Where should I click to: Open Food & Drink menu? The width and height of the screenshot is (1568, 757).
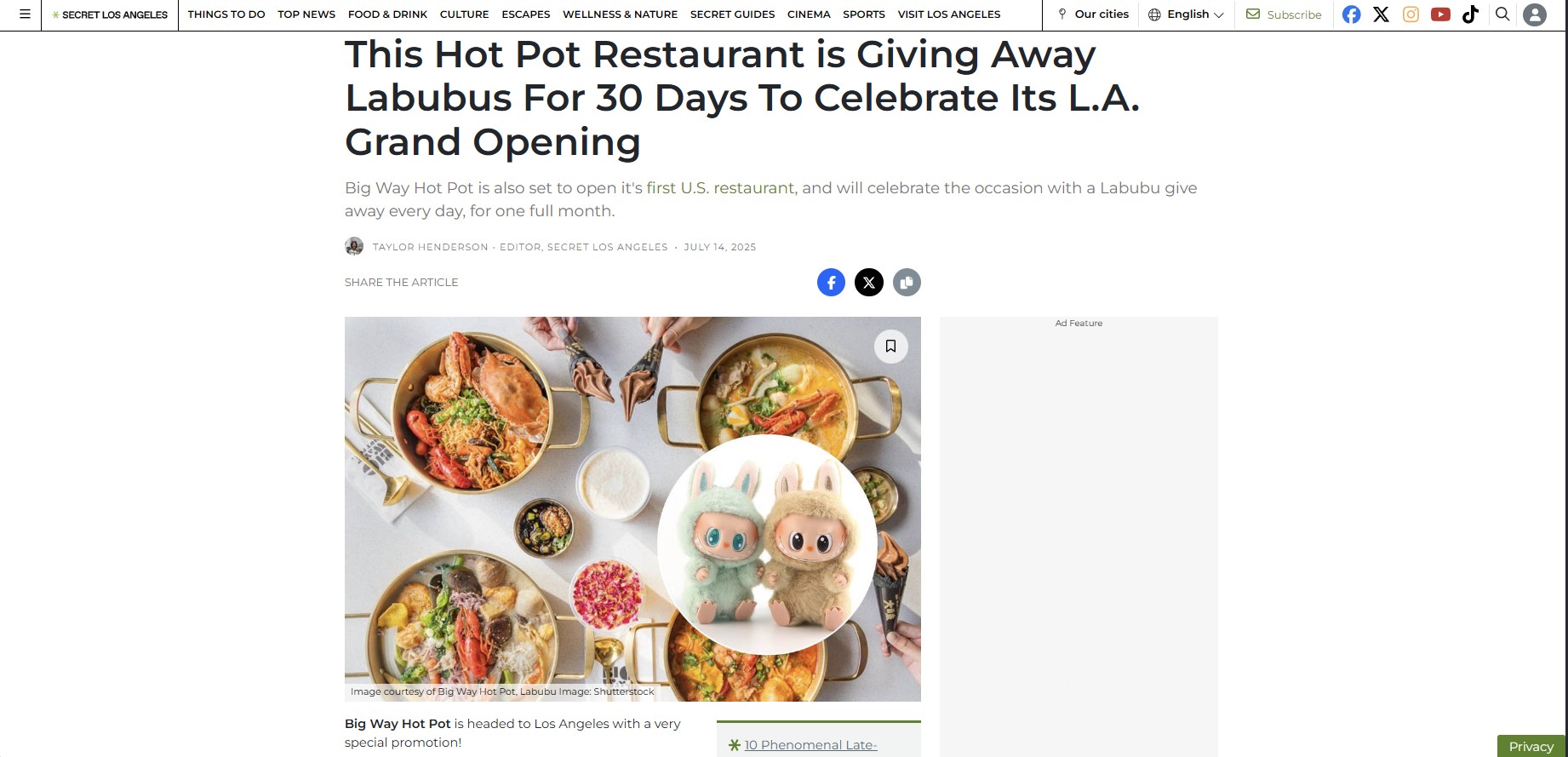(x=387, y=14)
